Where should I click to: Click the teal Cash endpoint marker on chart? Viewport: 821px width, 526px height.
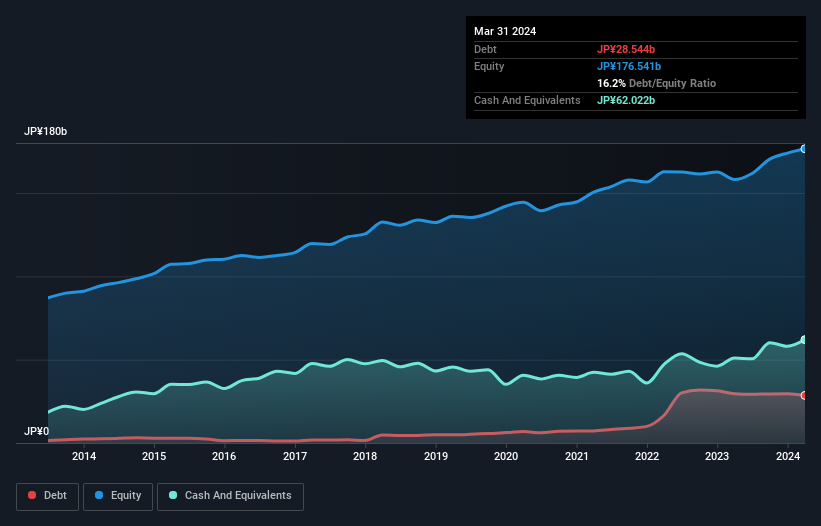803,340
